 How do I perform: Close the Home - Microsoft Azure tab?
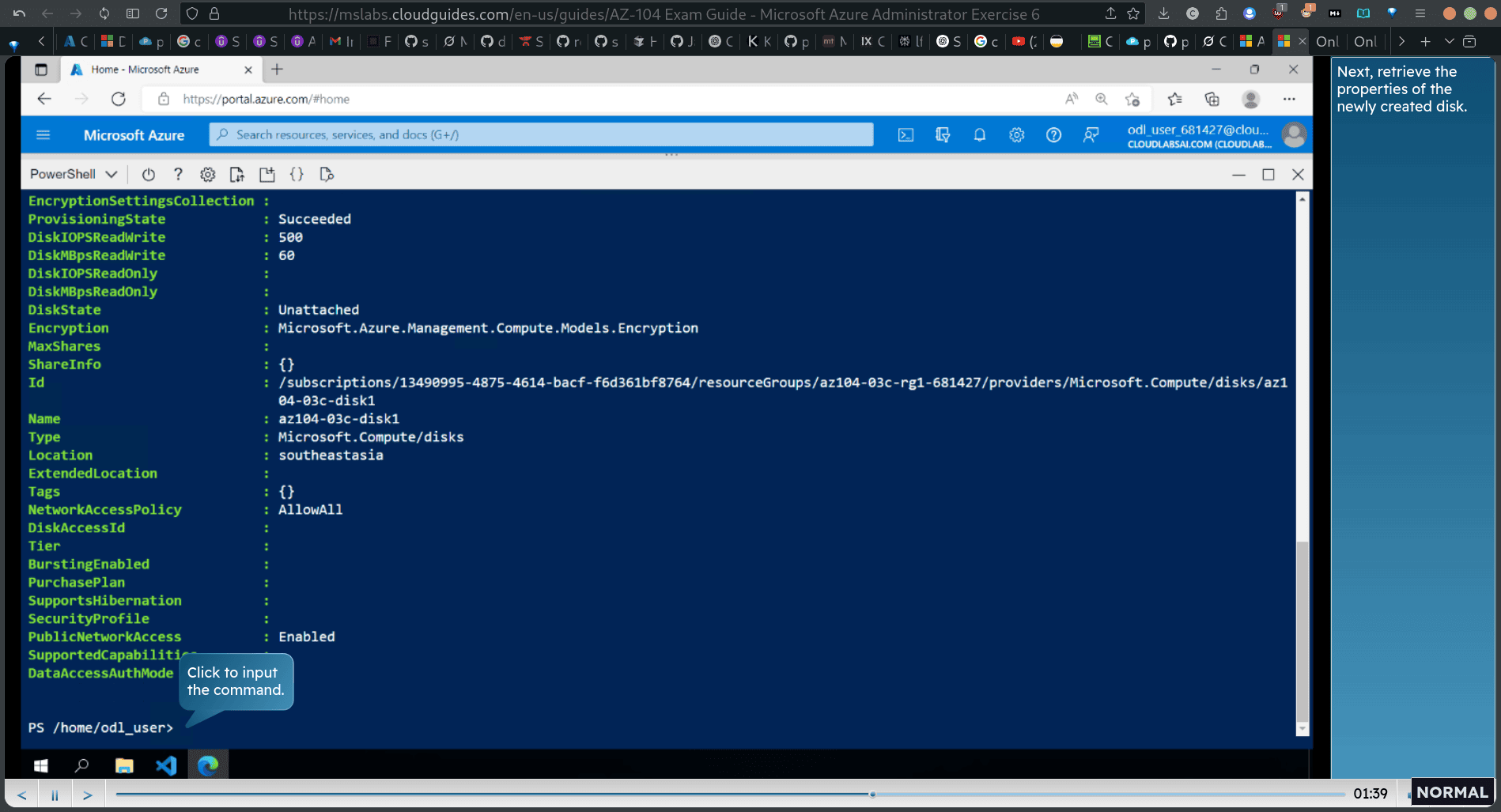click(248, 70)
